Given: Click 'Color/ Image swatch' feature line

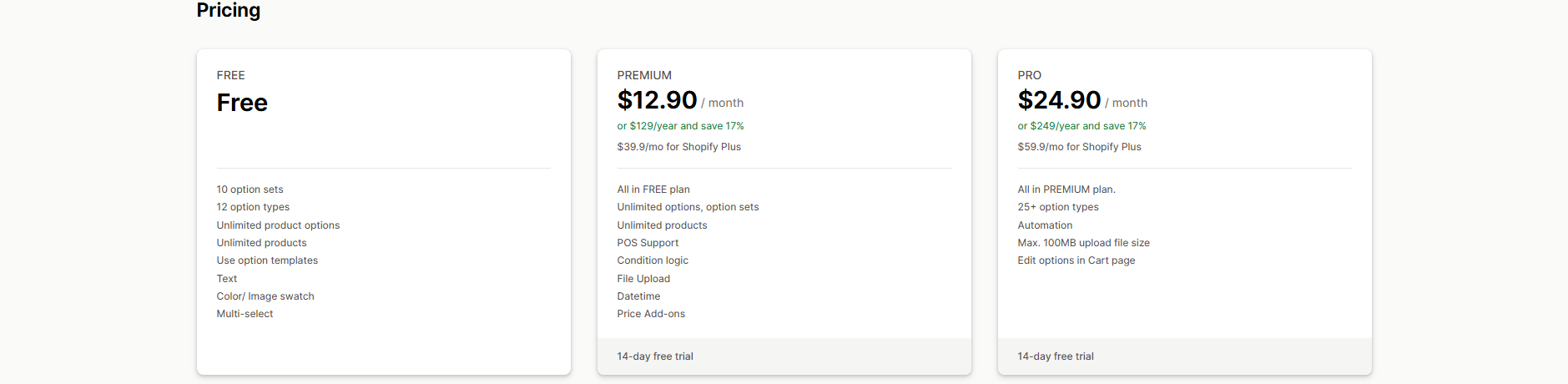Looking at the screenshot, I should (265, 296).
